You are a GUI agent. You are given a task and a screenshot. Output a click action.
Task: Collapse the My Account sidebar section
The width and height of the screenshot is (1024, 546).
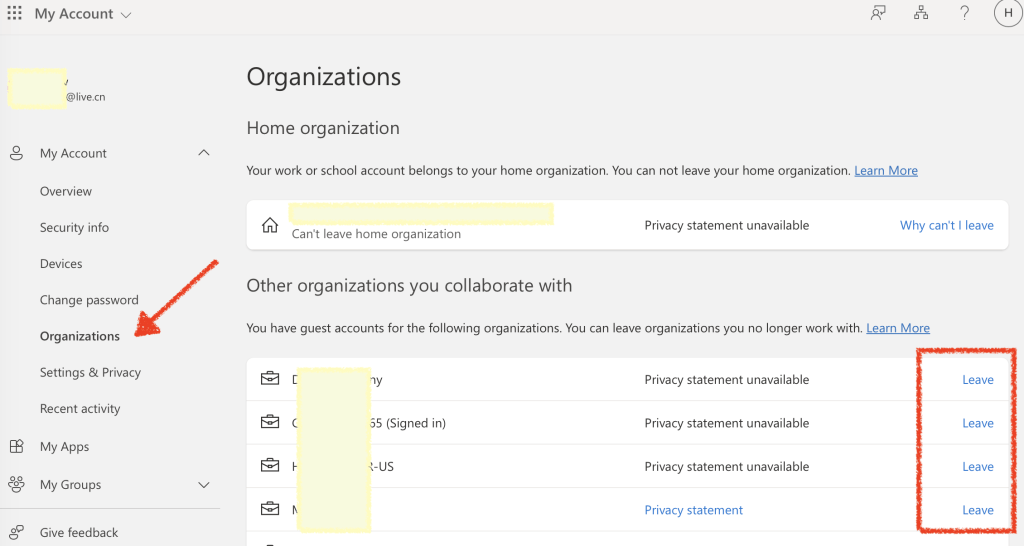click(x=204, y=153)
